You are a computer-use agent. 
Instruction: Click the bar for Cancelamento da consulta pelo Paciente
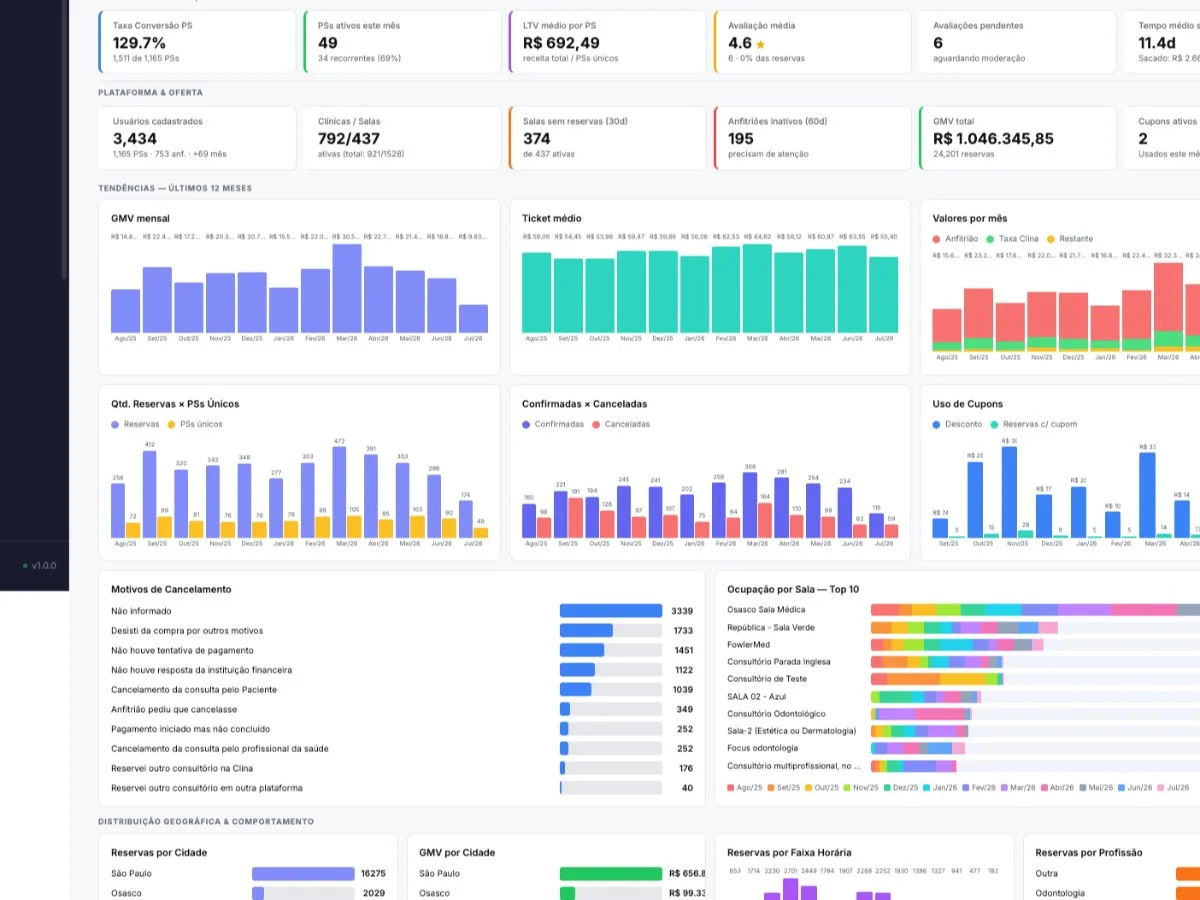pyautogui.click(x=611, y=689)
